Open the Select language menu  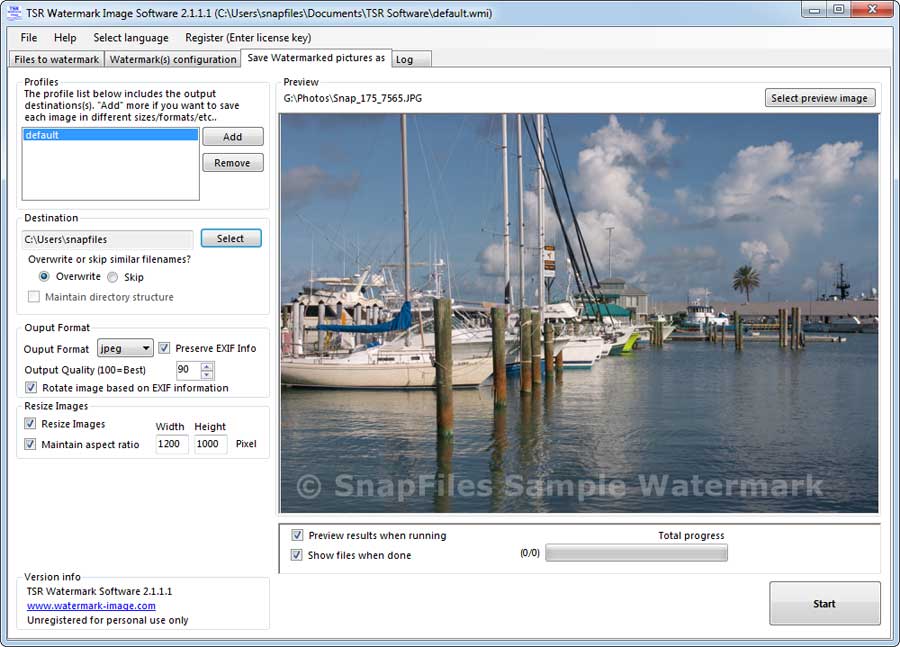[x=131, y=38]
